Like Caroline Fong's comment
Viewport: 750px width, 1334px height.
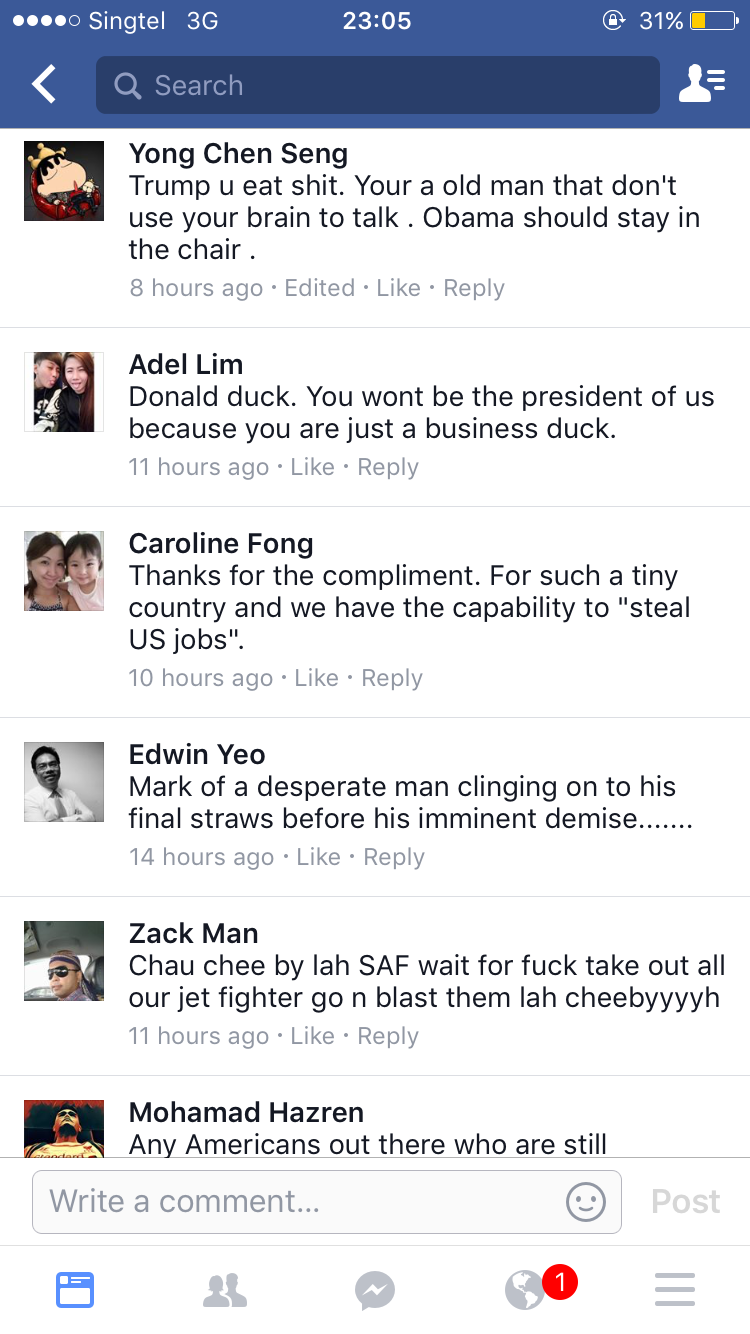(316, 678)
